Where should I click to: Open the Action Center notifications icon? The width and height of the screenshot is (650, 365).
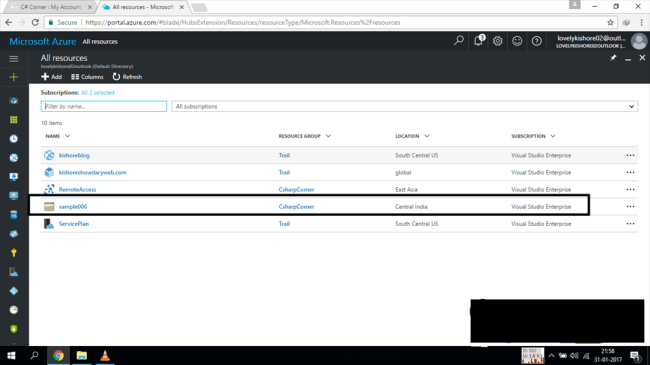point(634,355)
